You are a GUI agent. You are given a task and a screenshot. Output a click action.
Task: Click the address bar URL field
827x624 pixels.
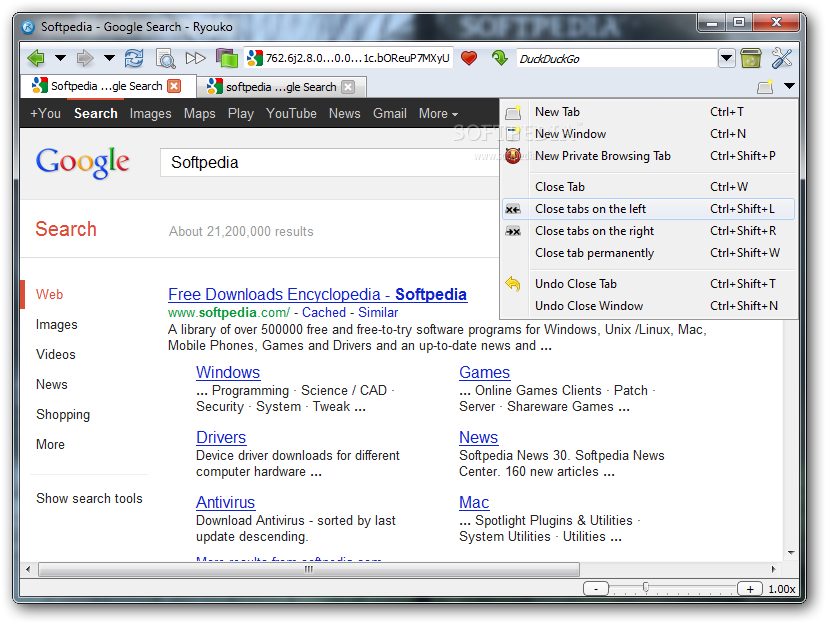tap(349, 58)
